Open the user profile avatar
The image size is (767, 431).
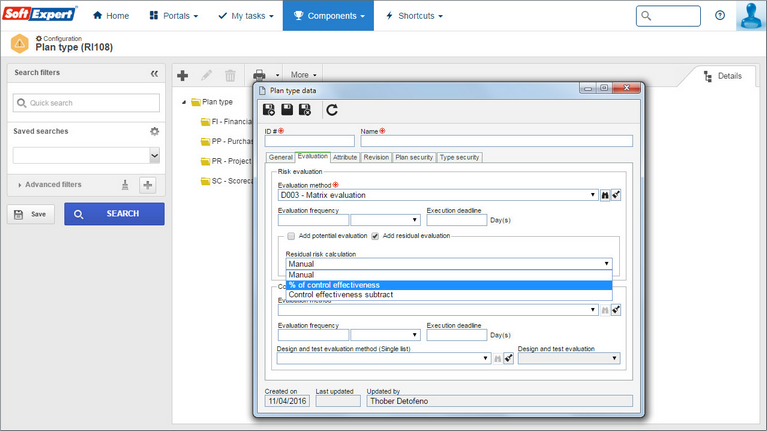(x=751, y=16)
